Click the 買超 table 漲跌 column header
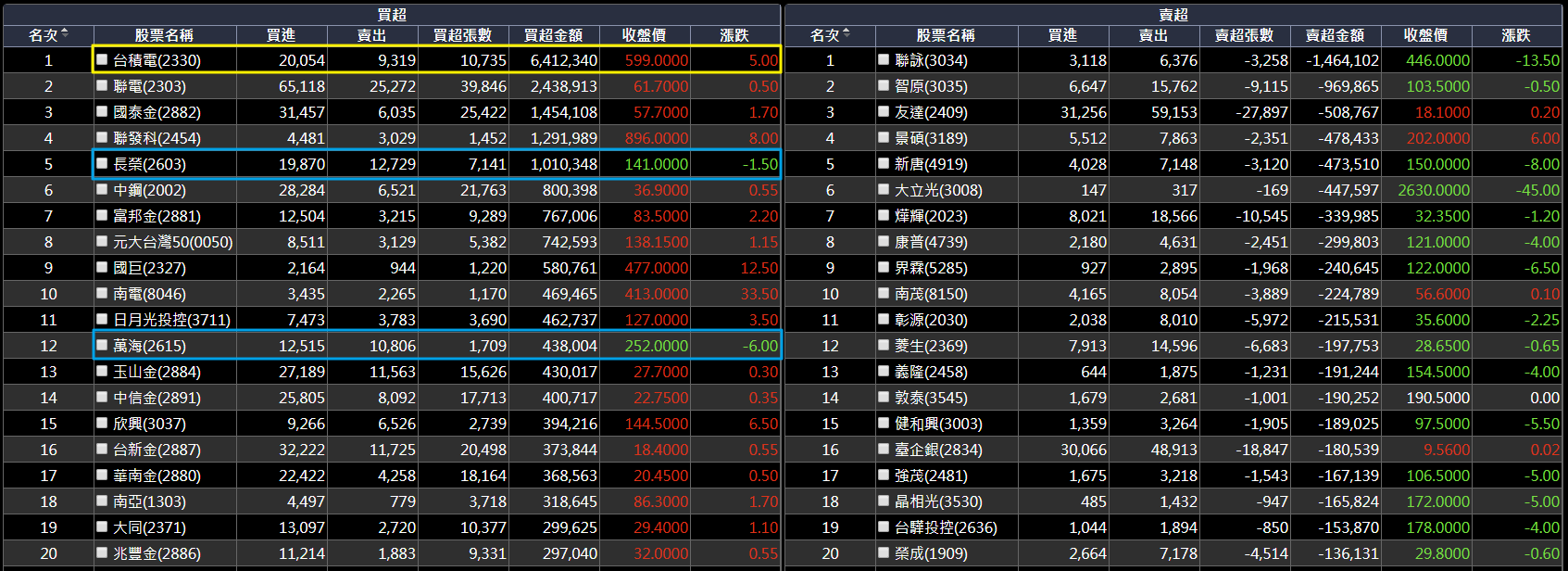This screenshot has height=571, width=1568. tap(734, 35)
